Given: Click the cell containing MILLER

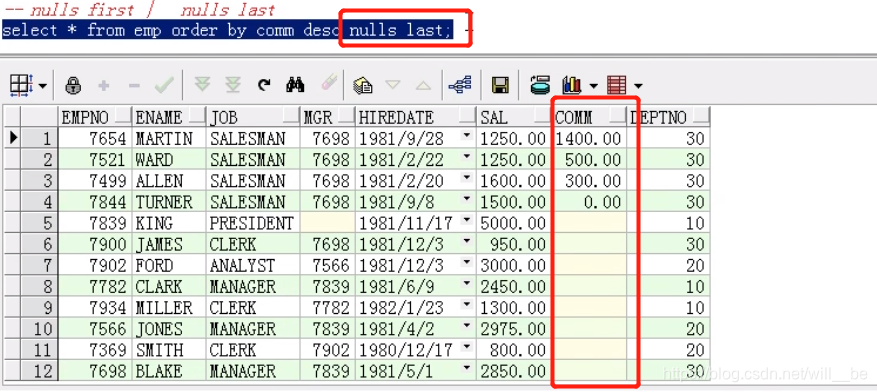Looking at the screenshot, I should [x=169, y=308].
